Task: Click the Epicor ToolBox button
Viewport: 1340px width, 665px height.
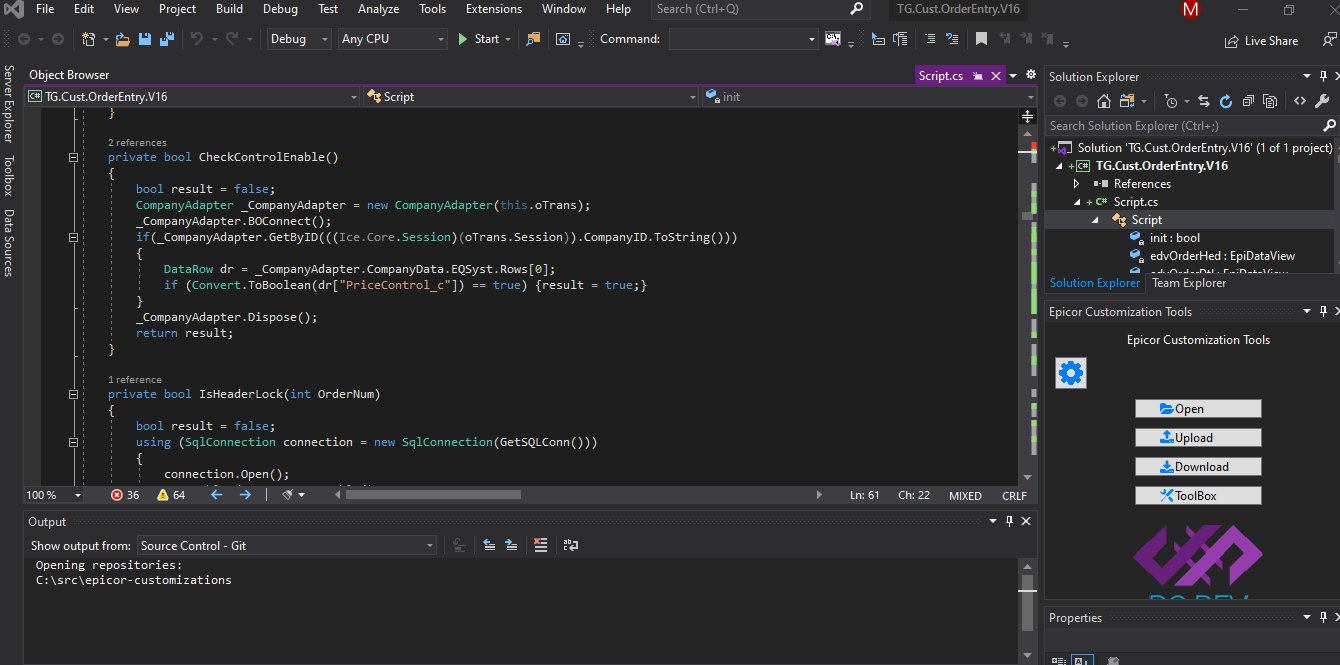Action: tap(1198, 496)
